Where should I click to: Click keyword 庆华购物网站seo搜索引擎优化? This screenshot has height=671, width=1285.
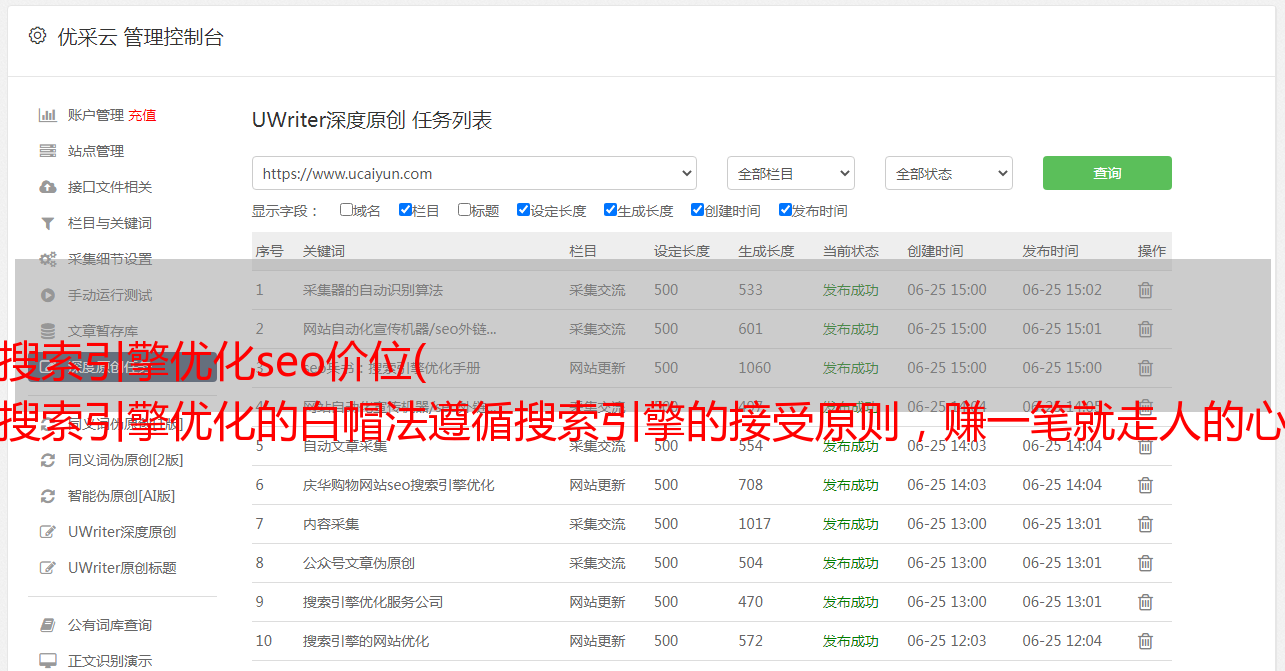coord(399,485)
